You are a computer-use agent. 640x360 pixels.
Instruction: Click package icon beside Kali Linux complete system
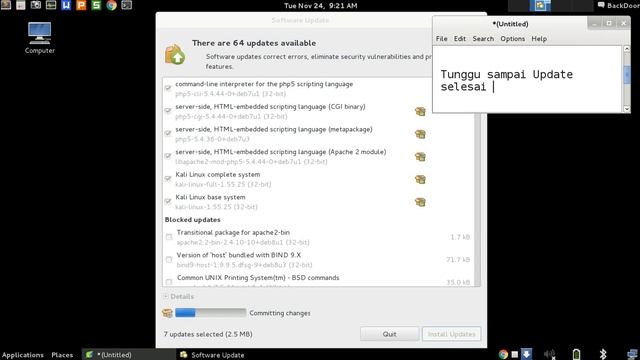pos(420,179)
